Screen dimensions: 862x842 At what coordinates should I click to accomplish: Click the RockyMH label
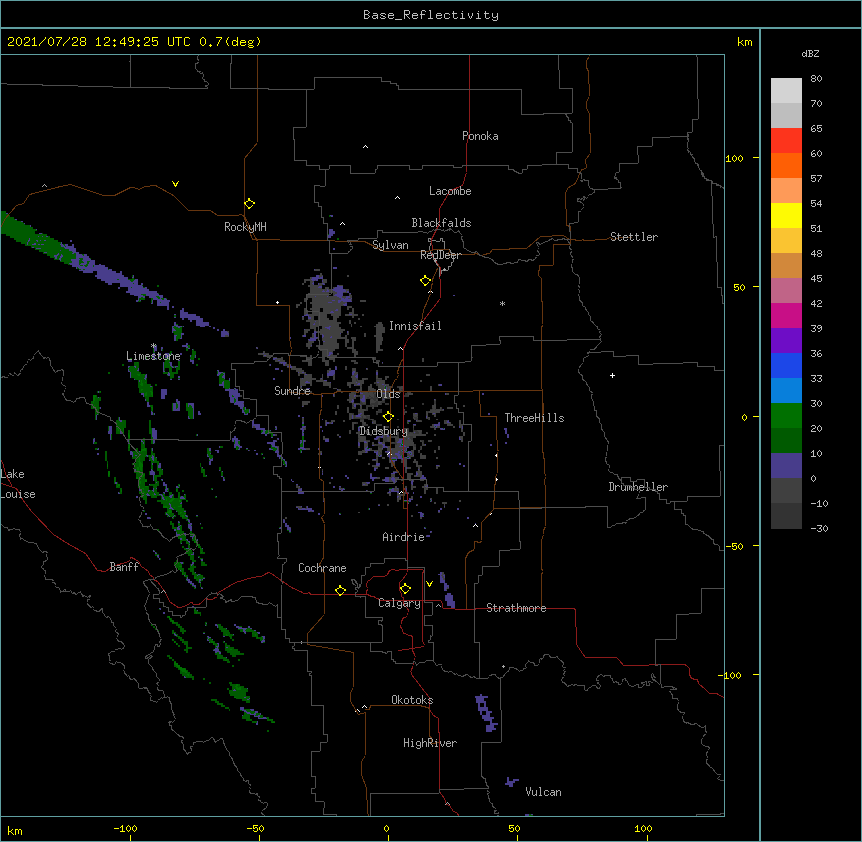tap(245, 227)
